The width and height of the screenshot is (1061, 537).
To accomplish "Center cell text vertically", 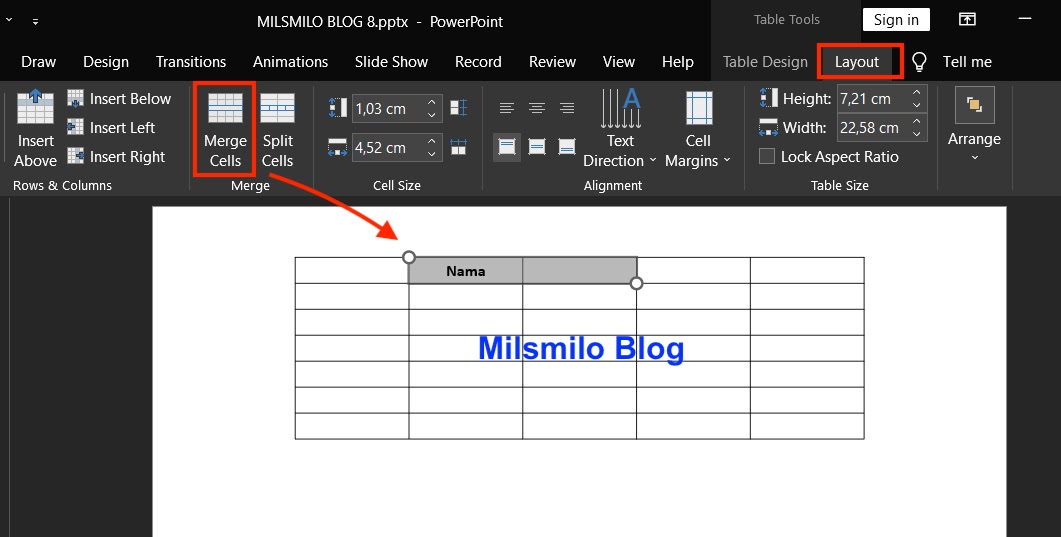I will click(x=537, y=146).
